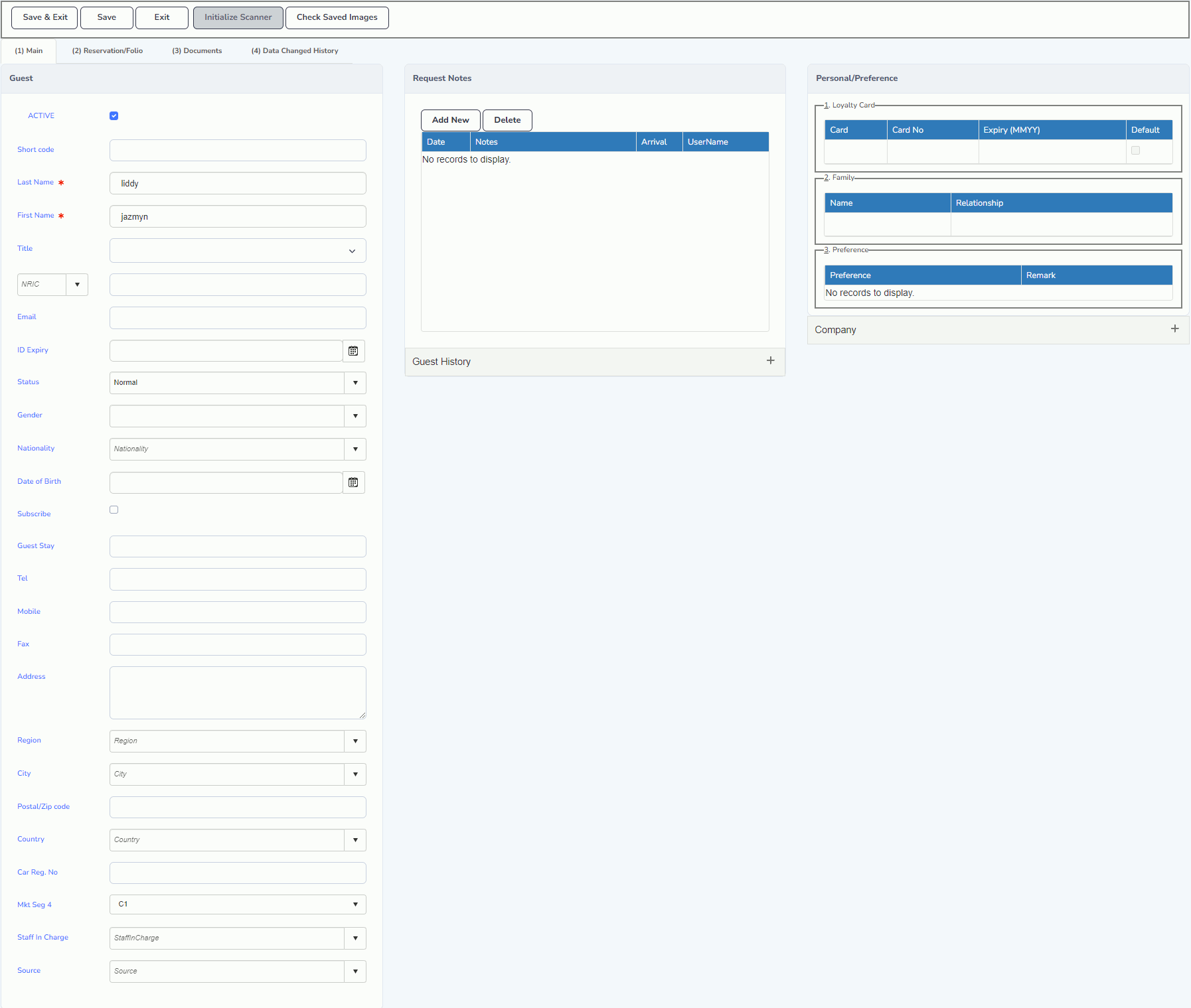Tick the Loyalty Card Default checkbox
Screen dimensions: 1191x1008
1135,151
